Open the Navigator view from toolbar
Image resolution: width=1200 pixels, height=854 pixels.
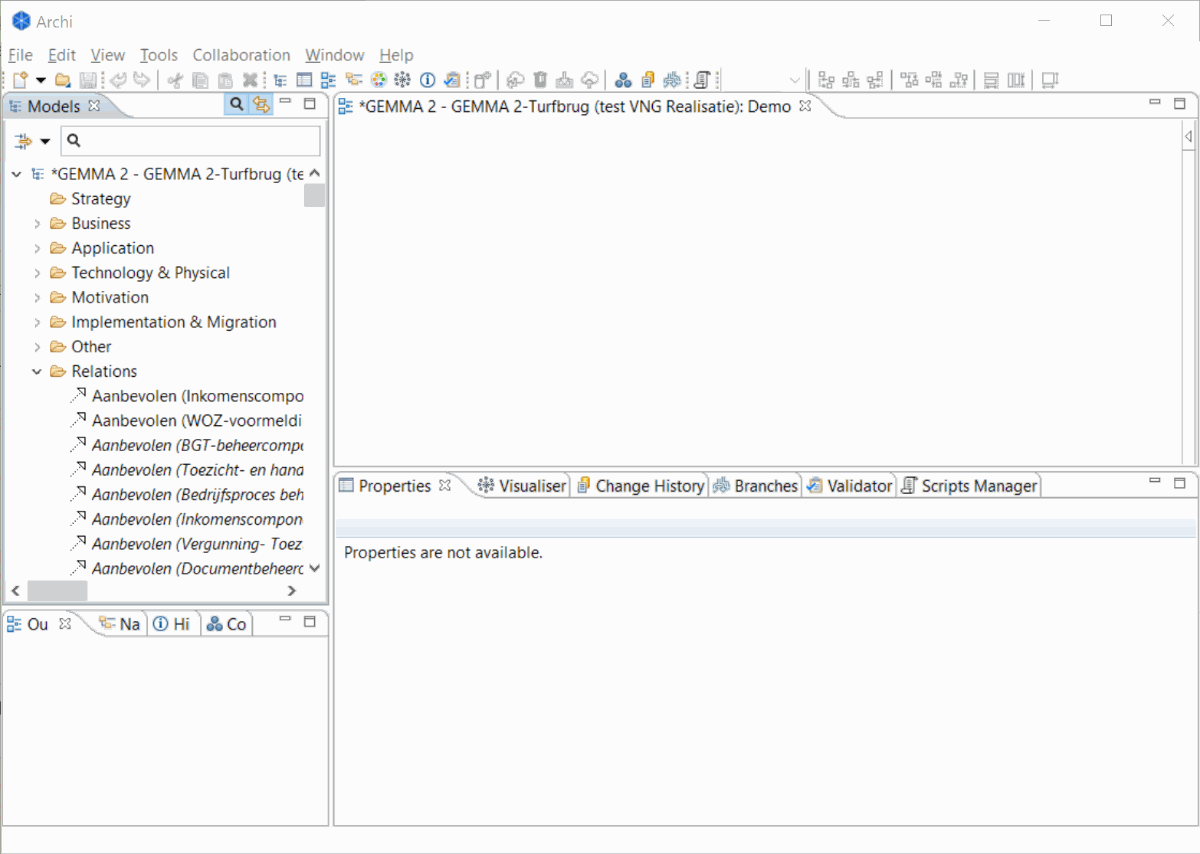354,80
